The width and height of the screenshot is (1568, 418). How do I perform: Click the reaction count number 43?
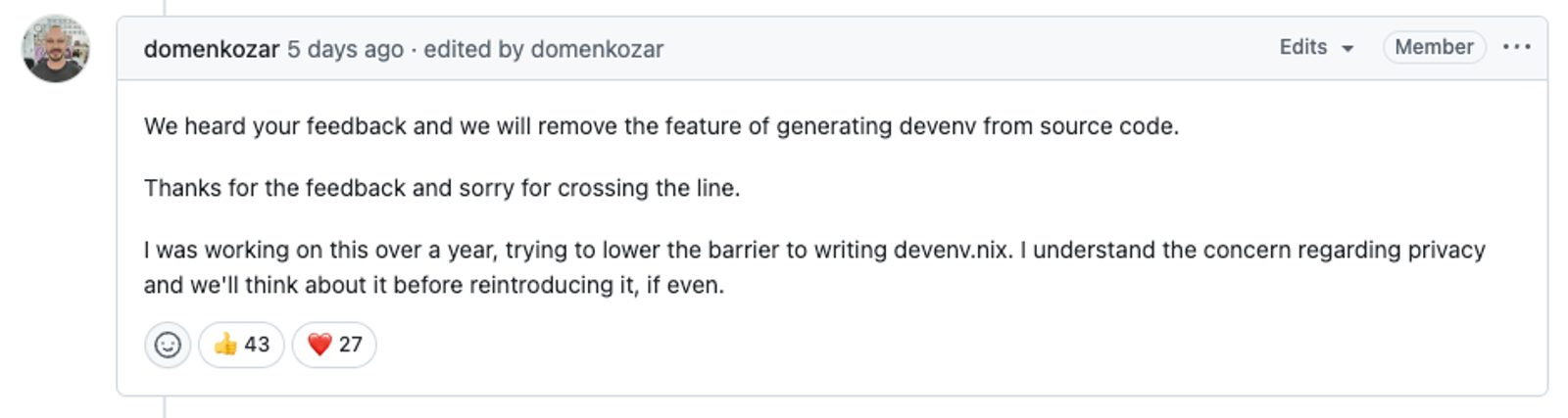coord(257,345)
